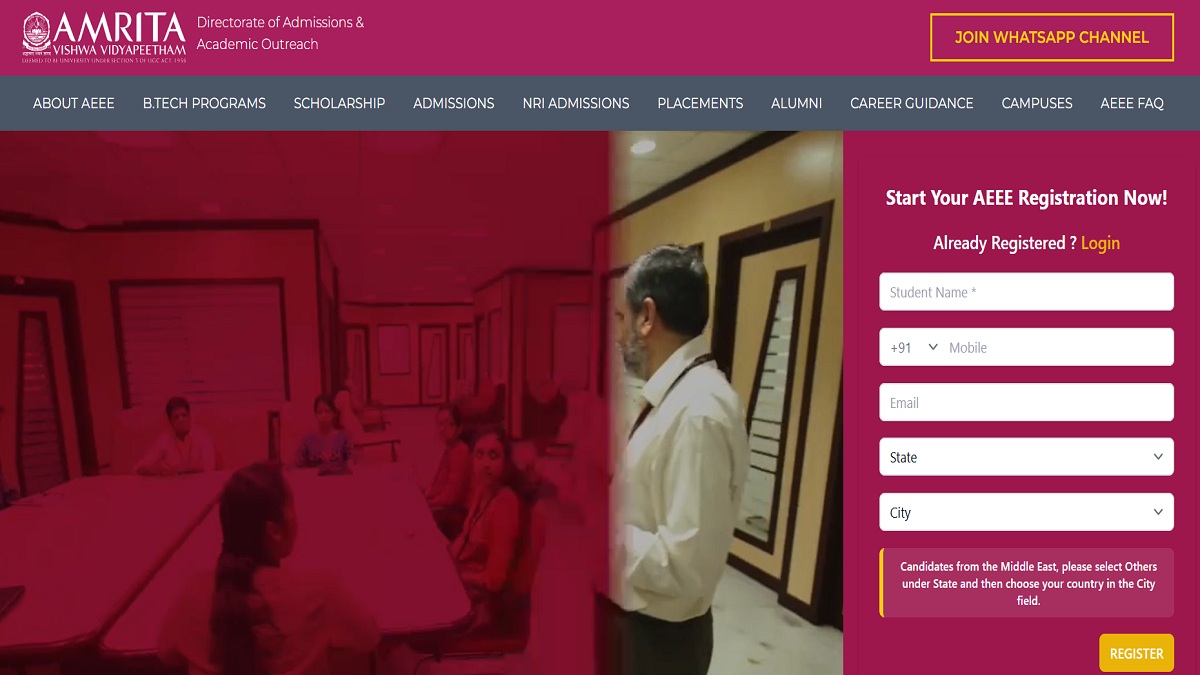This screenshot has width=1200, height=675.
Task: Open the AEEE FAQ page
Action: point(1132,103)
